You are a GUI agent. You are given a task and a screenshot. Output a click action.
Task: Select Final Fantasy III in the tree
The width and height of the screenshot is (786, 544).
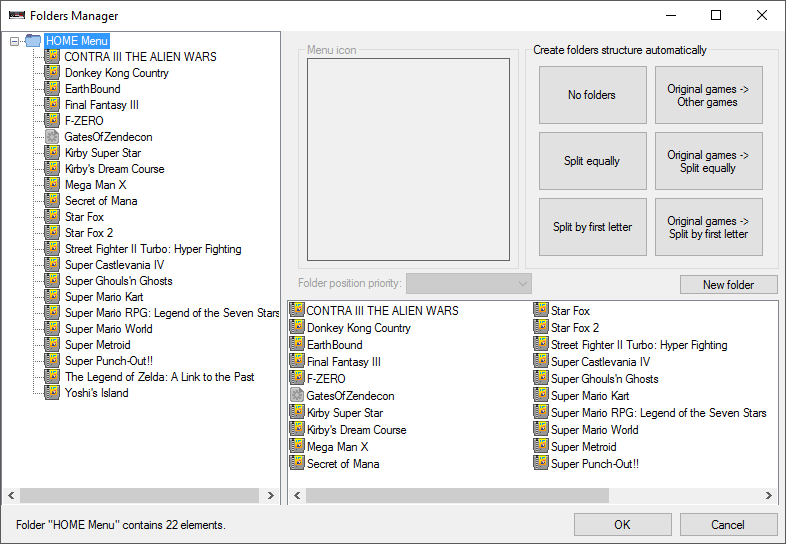point(102,105)
